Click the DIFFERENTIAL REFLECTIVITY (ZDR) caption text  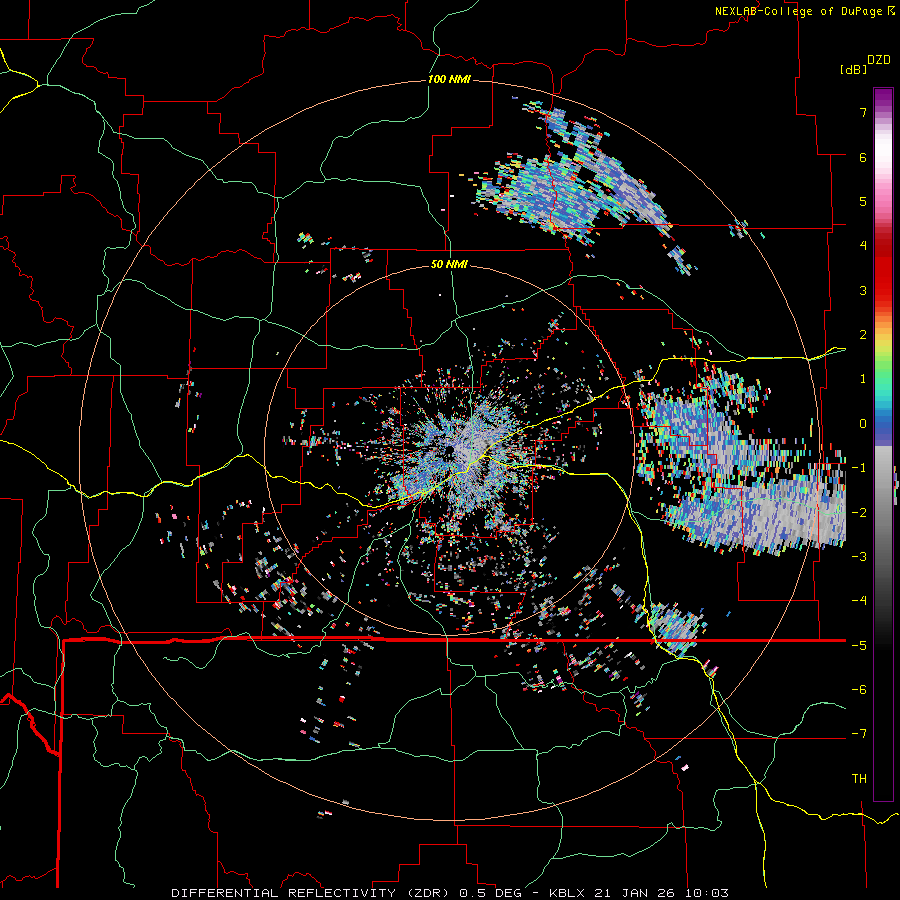pos(312,893)
